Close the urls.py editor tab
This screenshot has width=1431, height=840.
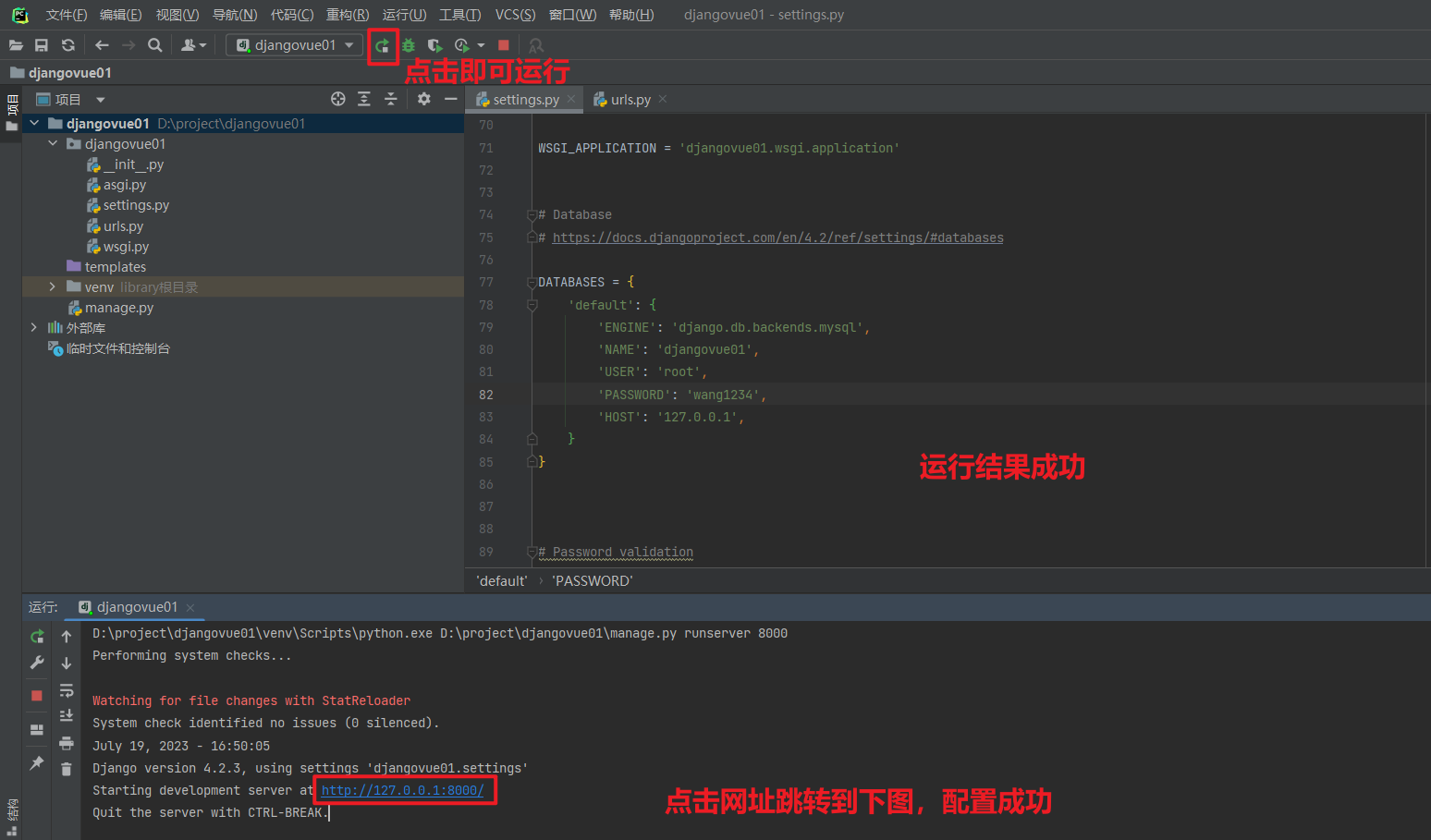tap(663, 99)
